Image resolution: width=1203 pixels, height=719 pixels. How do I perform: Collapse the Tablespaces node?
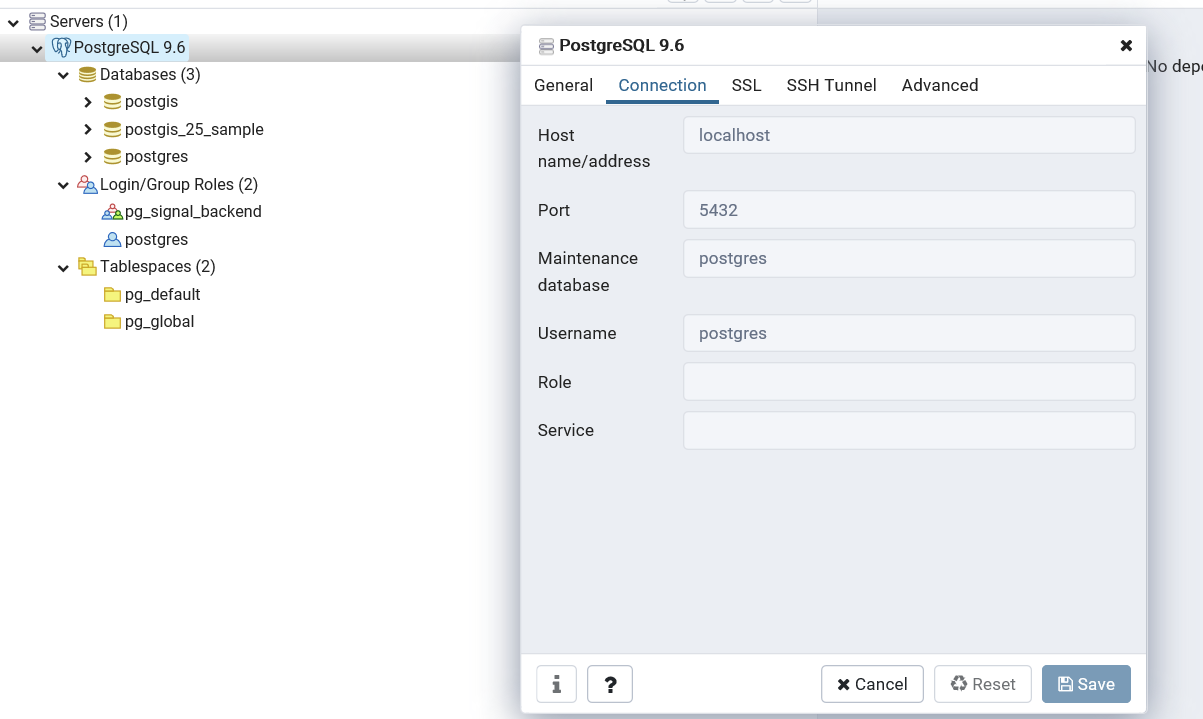63,268
